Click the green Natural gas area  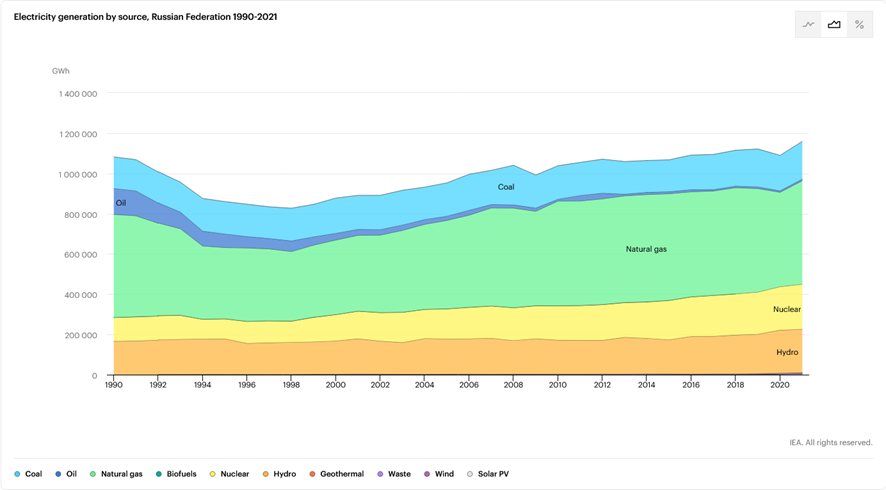tap(645, 249)
